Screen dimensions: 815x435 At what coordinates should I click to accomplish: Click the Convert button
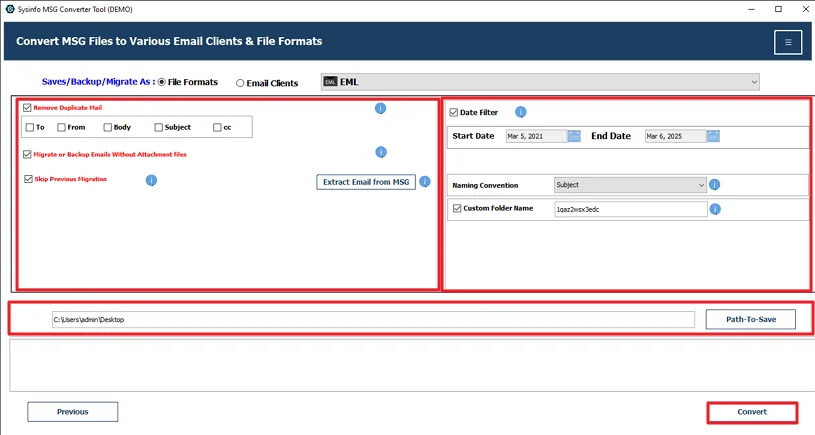[x=752, y=412]
